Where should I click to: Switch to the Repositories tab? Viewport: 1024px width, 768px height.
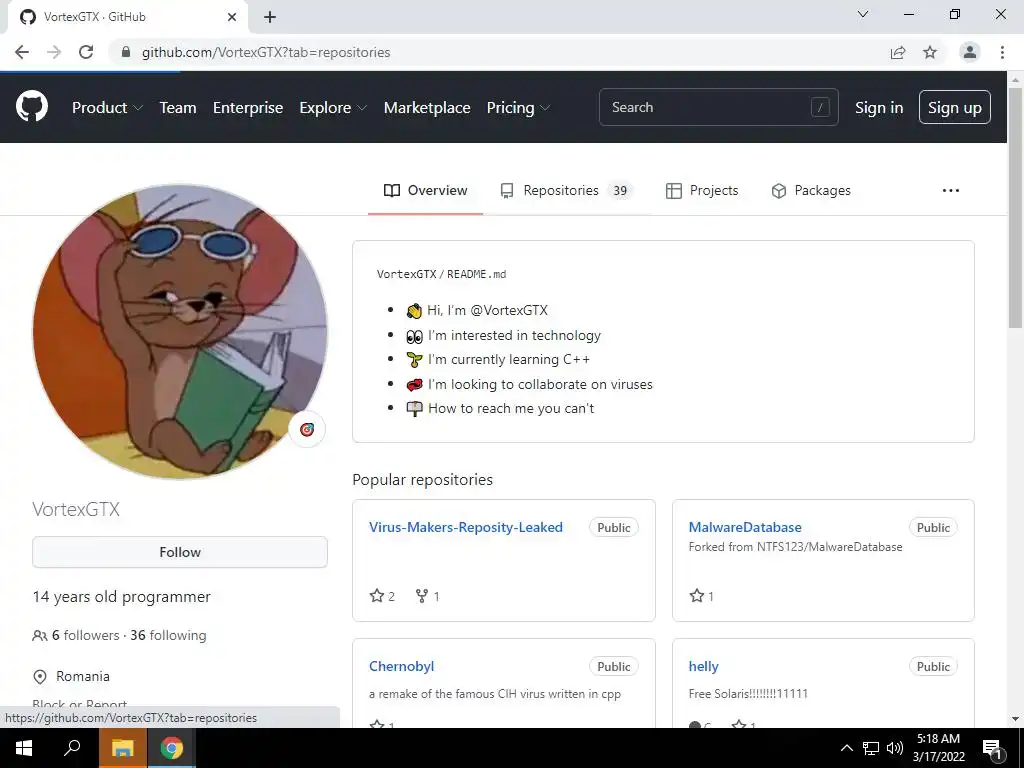567,191
